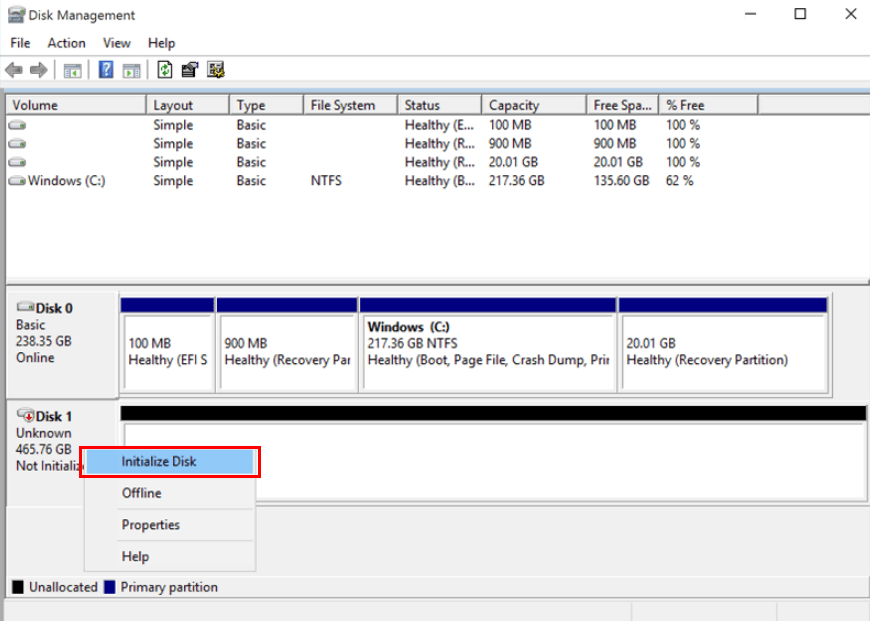Click the NTFS file system cell

tap(326, 181)
